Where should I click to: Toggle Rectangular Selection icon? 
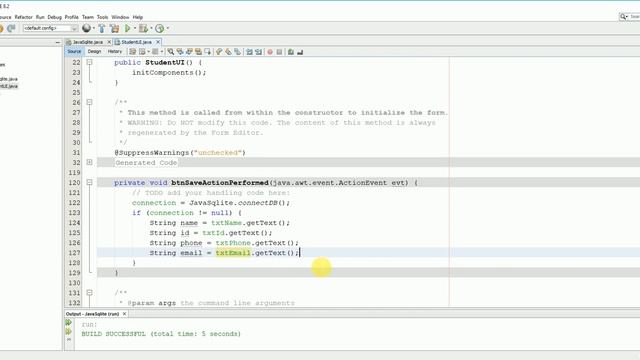coord(208,52)
